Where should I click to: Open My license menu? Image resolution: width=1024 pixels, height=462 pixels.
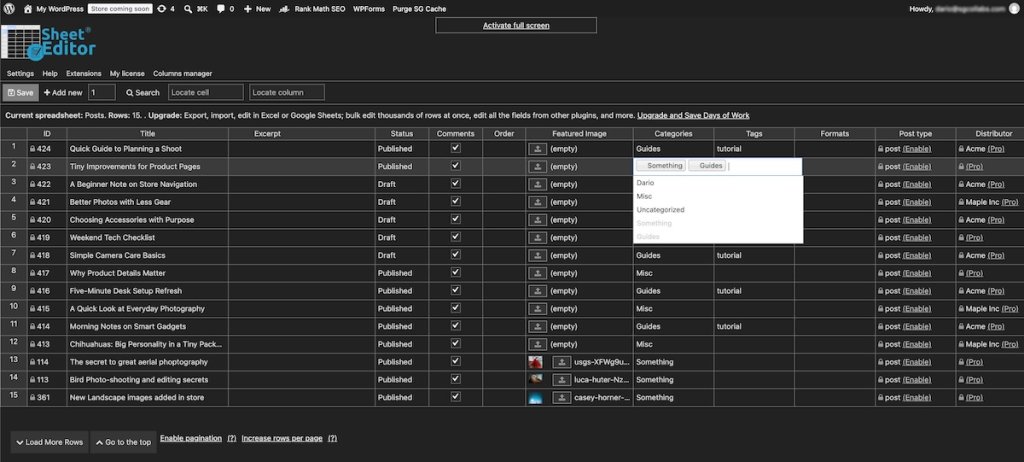click(127, 74)
